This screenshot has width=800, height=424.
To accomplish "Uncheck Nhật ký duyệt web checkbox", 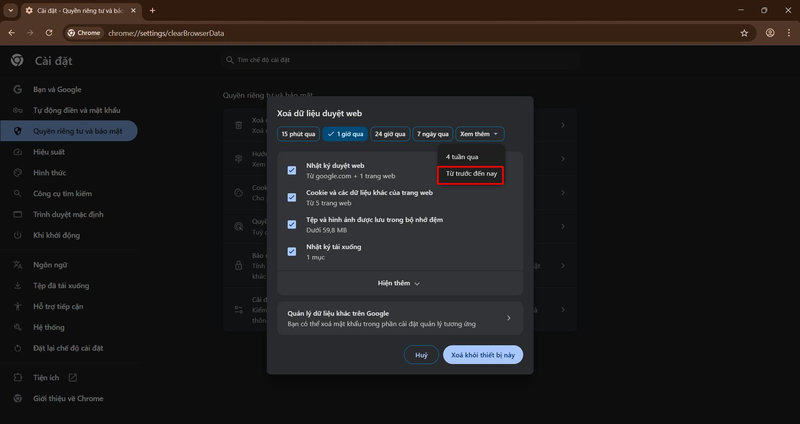I will coord(292,170).
